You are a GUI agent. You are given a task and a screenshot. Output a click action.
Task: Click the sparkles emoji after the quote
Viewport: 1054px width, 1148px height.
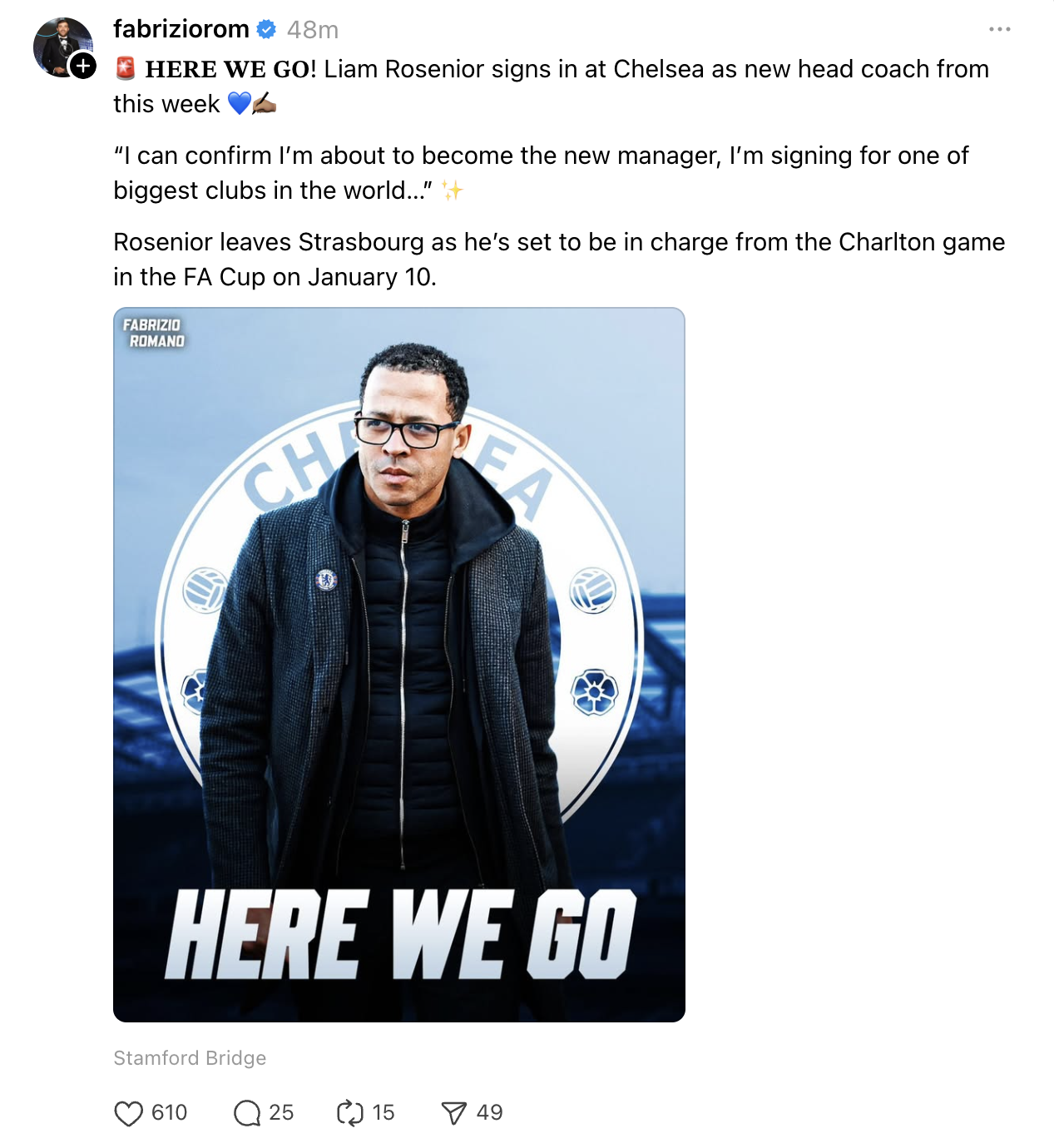coord(452,191)
